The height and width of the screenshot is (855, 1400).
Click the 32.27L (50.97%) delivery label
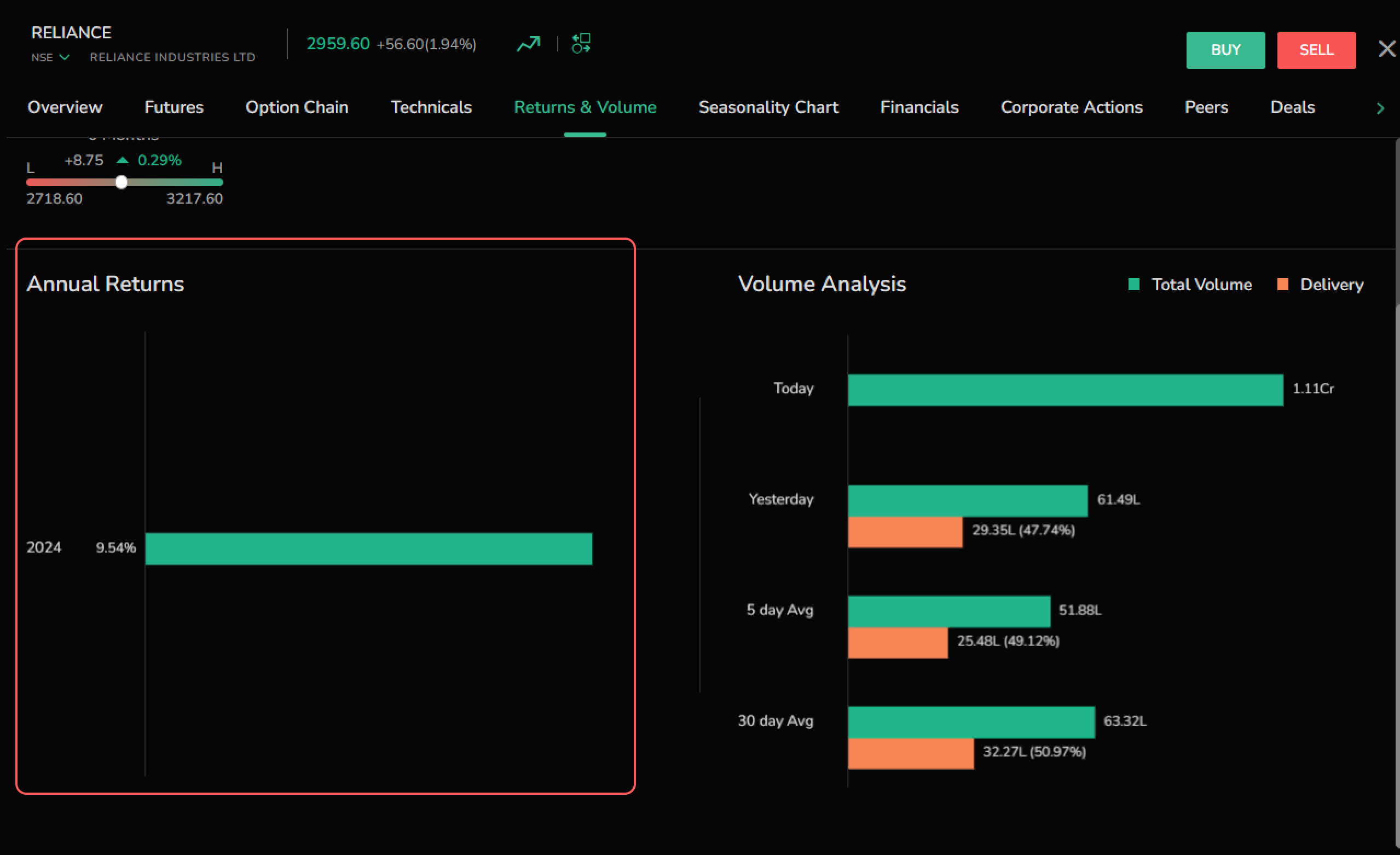point(1034,752)
